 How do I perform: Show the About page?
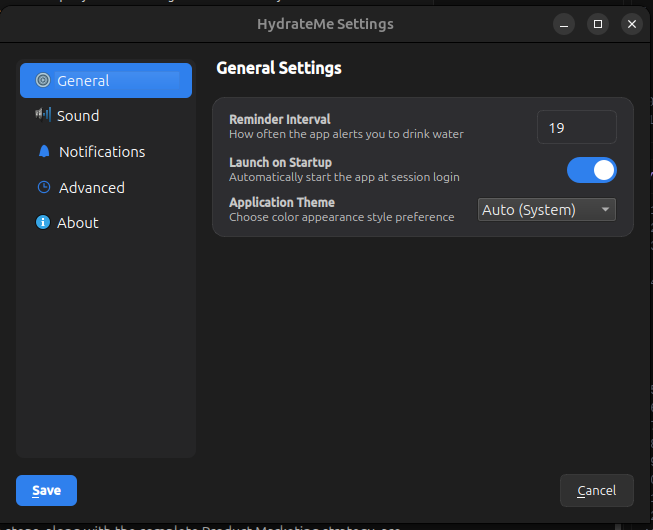(x=106, y=223)
